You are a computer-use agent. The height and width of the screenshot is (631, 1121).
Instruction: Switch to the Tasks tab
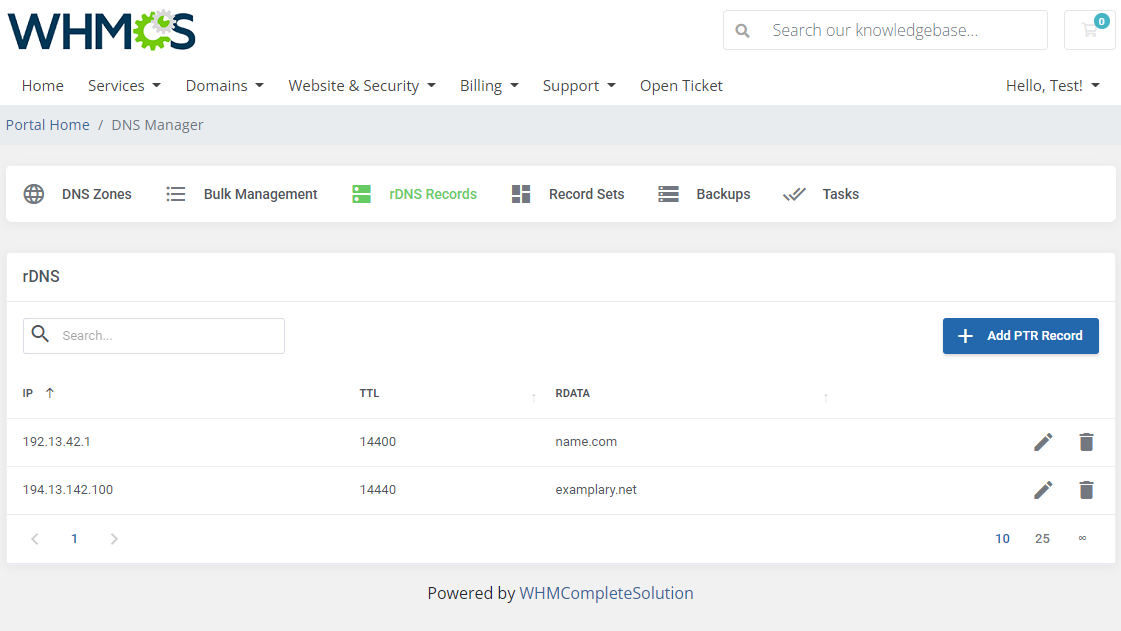coord(841,194)
